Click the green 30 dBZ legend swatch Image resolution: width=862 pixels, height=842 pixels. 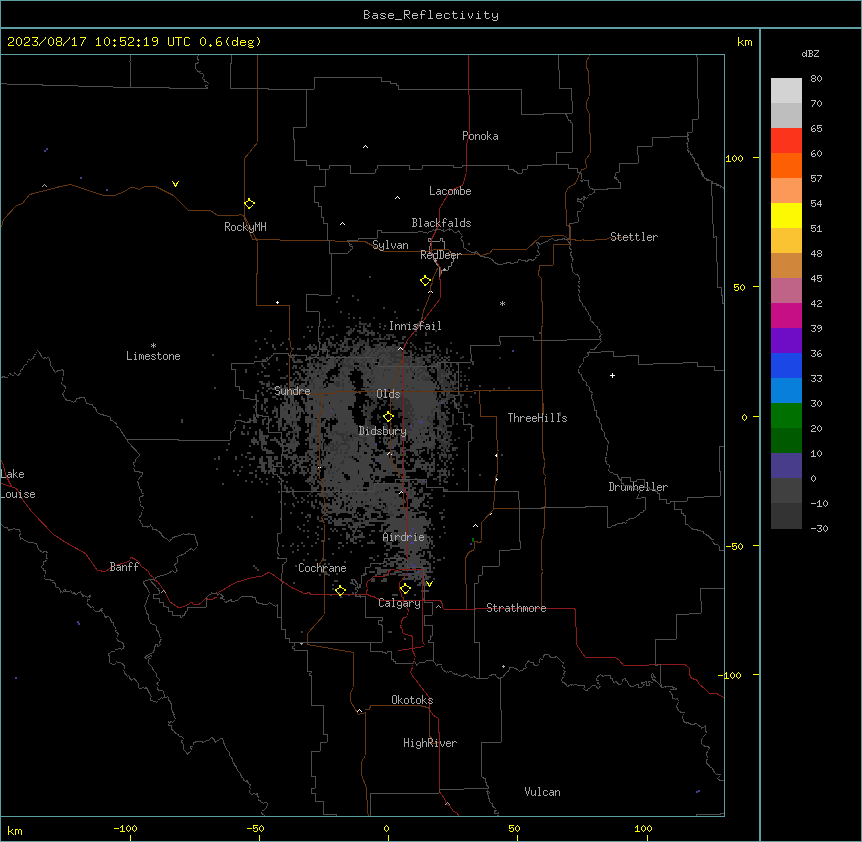point(786,416)
